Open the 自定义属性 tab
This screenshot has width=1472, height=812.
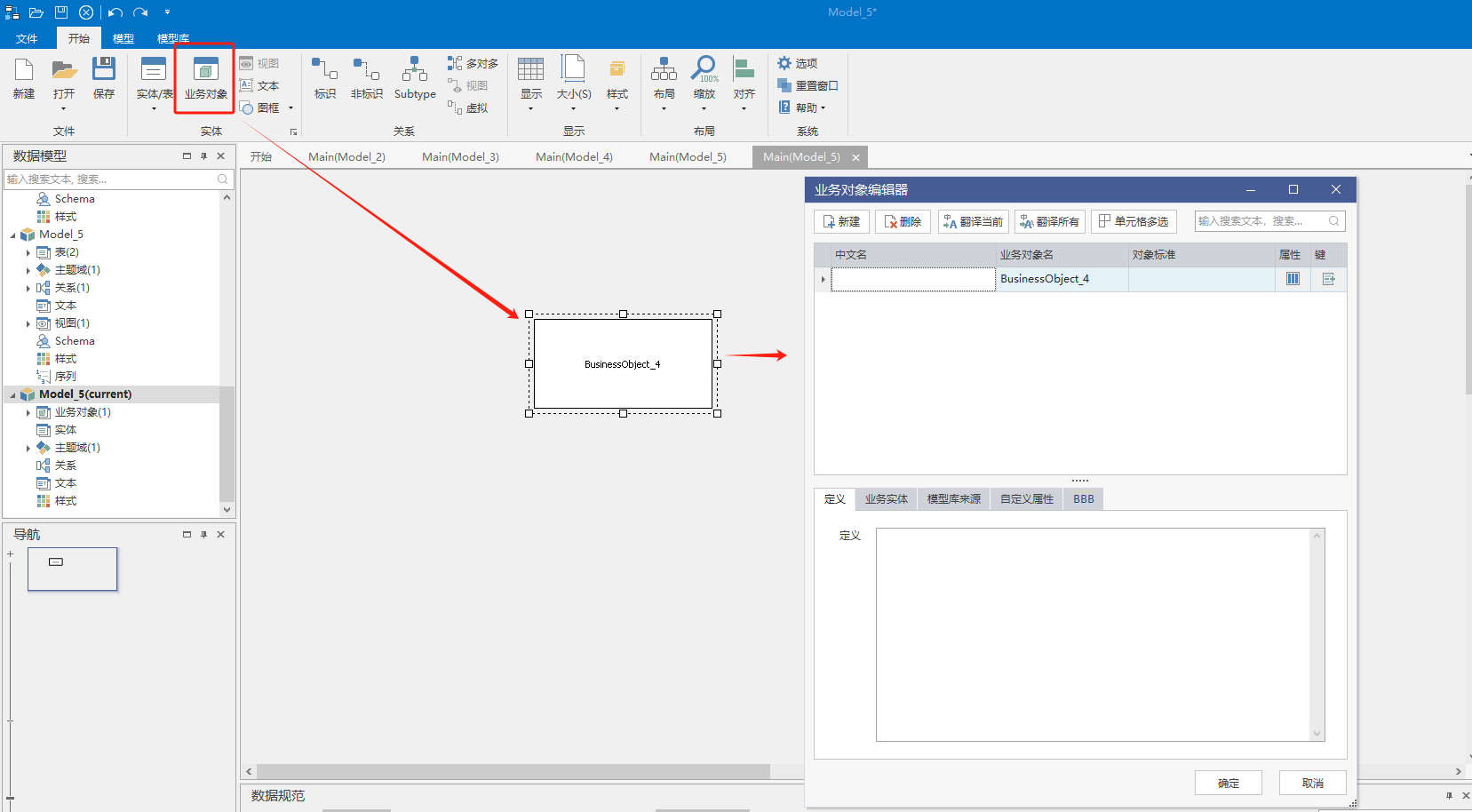pyautogui.click(x=1027, y=499)
